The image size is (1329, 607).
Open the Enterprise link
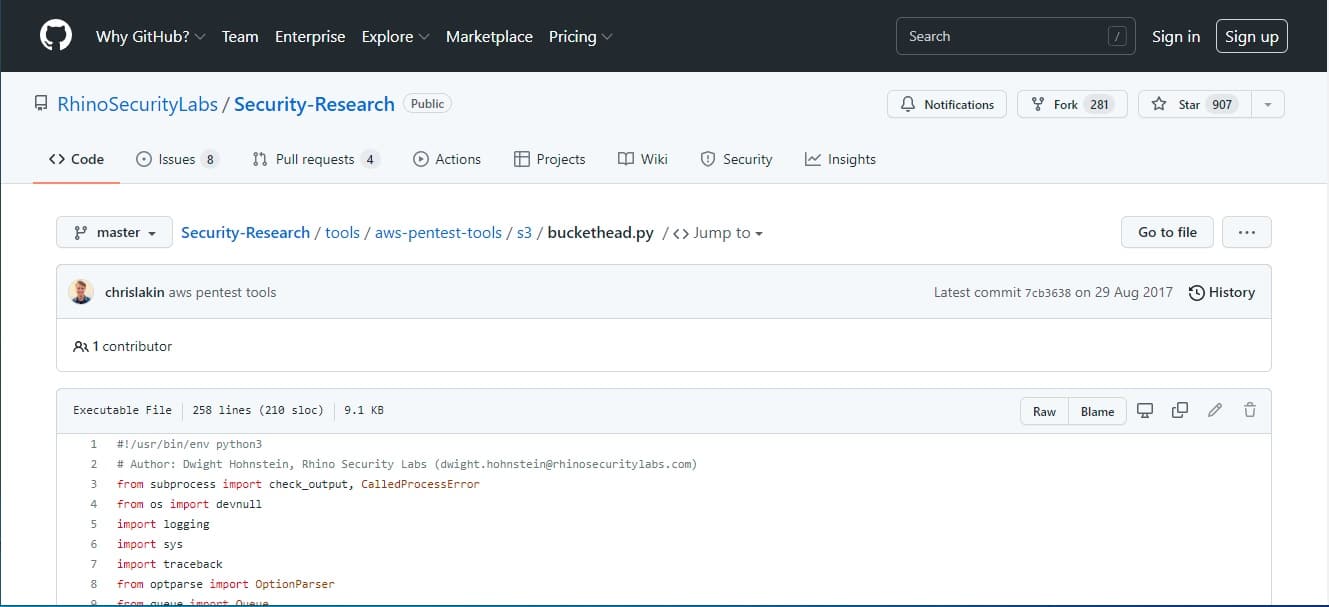(310, 36)
